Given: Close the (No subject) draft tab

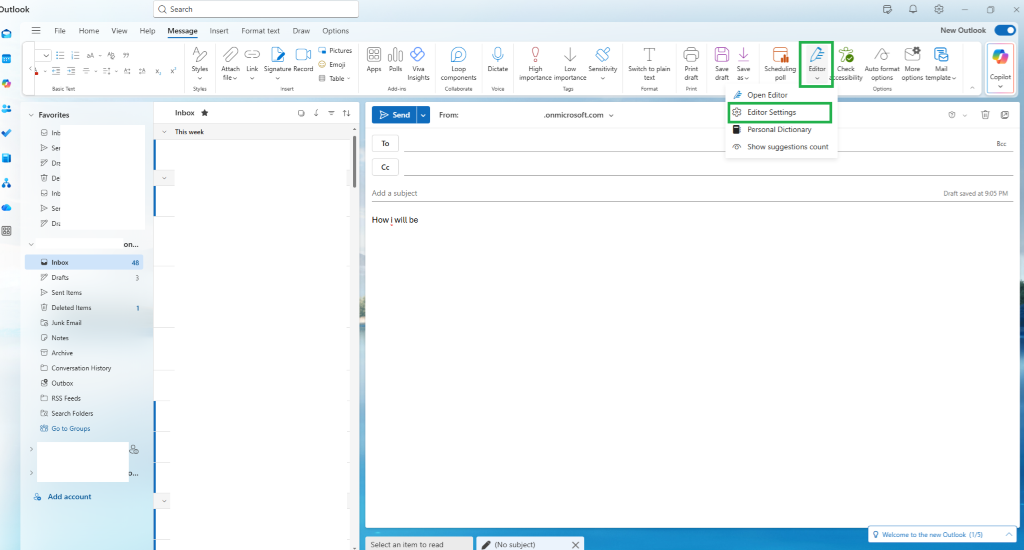Looking at the screenshot, I should pyautogui.click(x=575, y=545).
